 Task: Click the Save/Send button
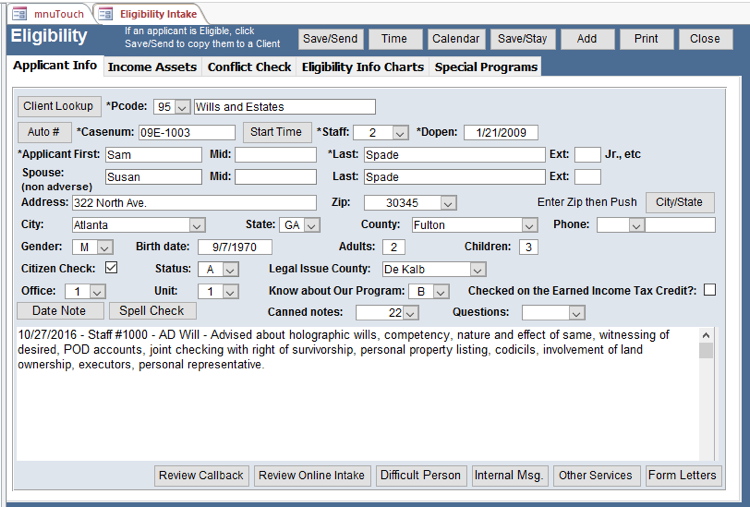coord(330,39)
